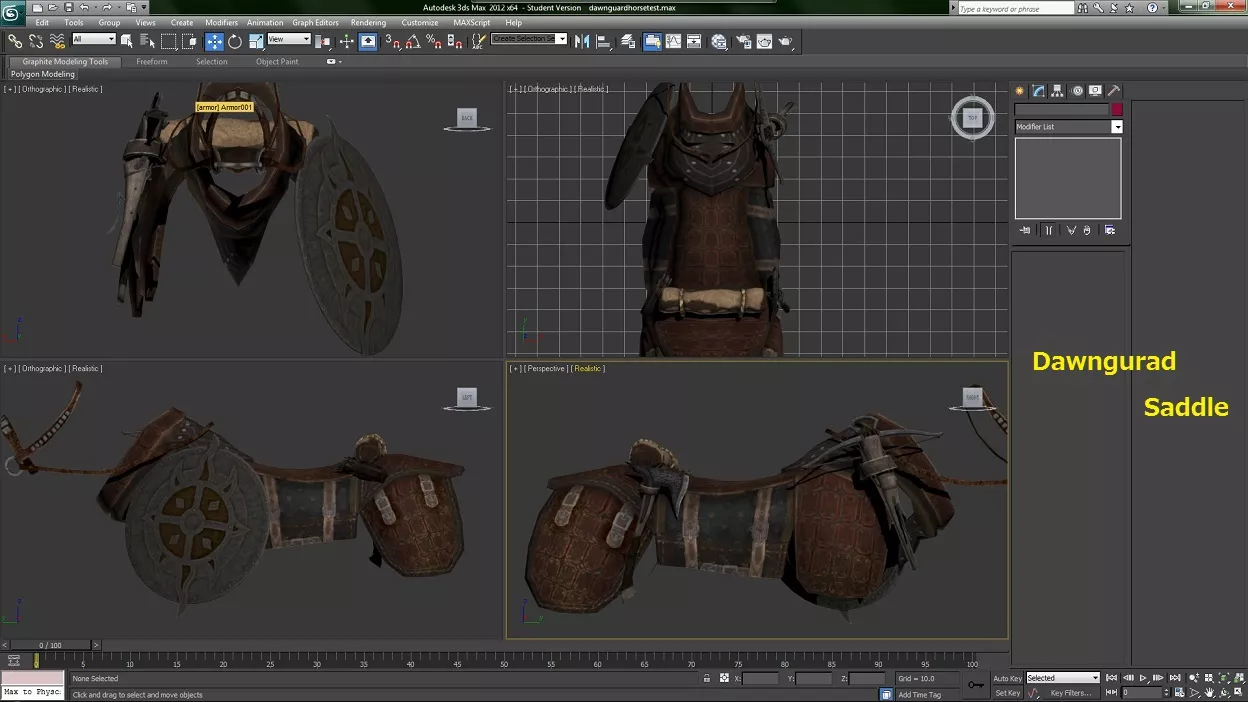The height and width of the screenshot is (702, 1248).
Task: Click the Polygon Modeling panel label
Action: pos(43,74)
